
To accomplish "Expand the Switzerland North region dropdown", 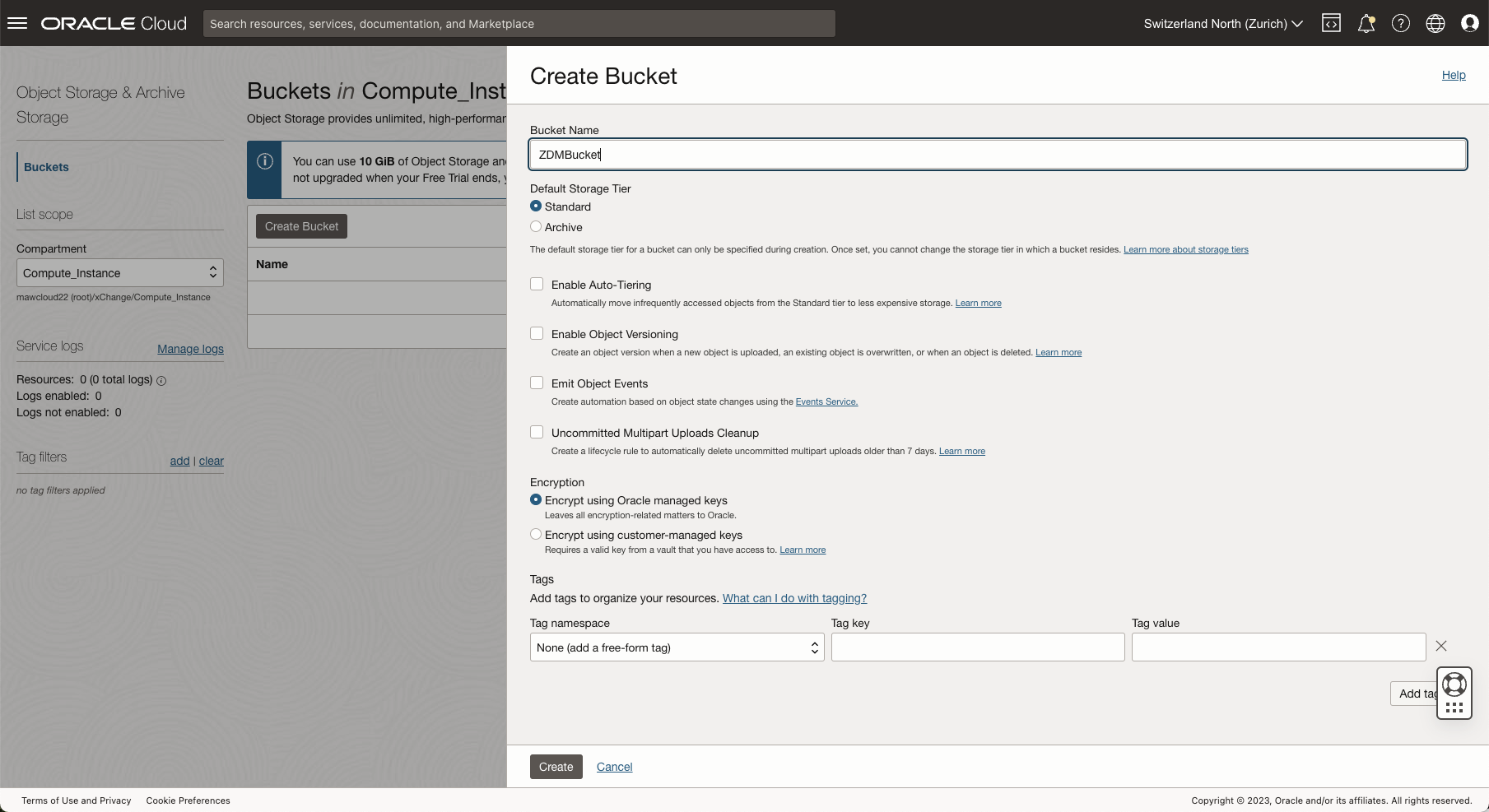I will (1222, 23).
